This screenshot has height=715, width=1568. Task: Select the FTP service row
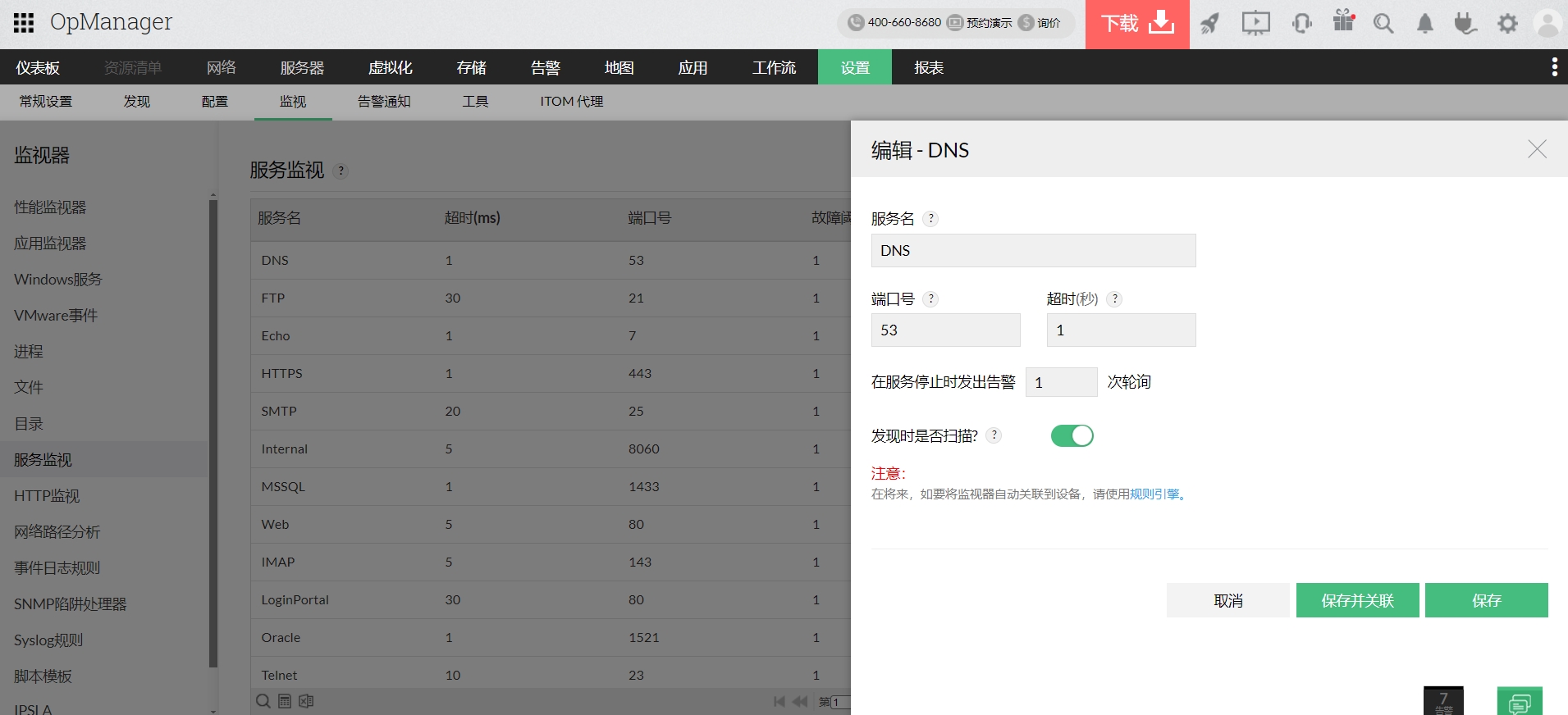[x=551, y=298]
